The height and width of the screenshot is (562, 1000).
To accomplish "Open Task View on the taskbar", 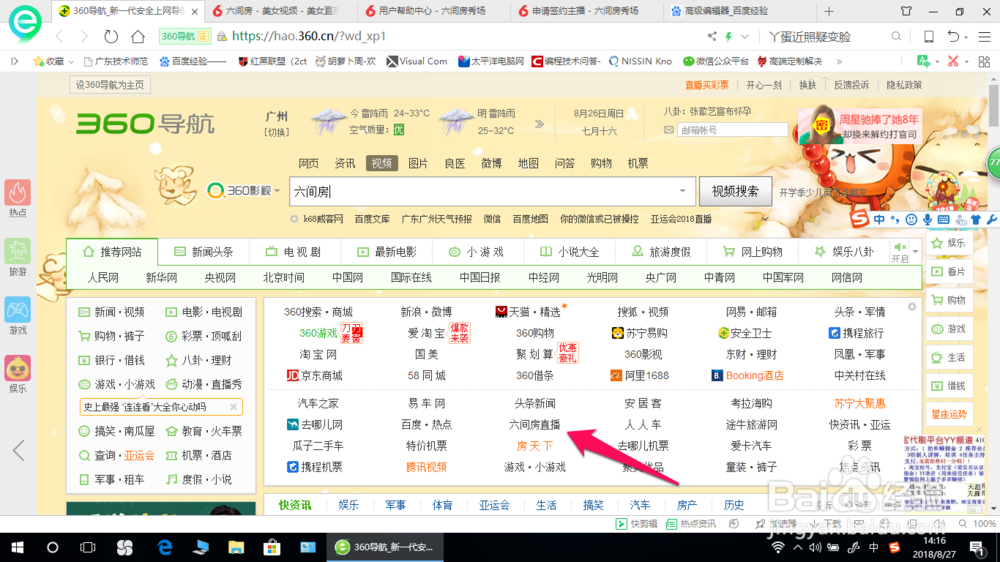I will [87, 547].
